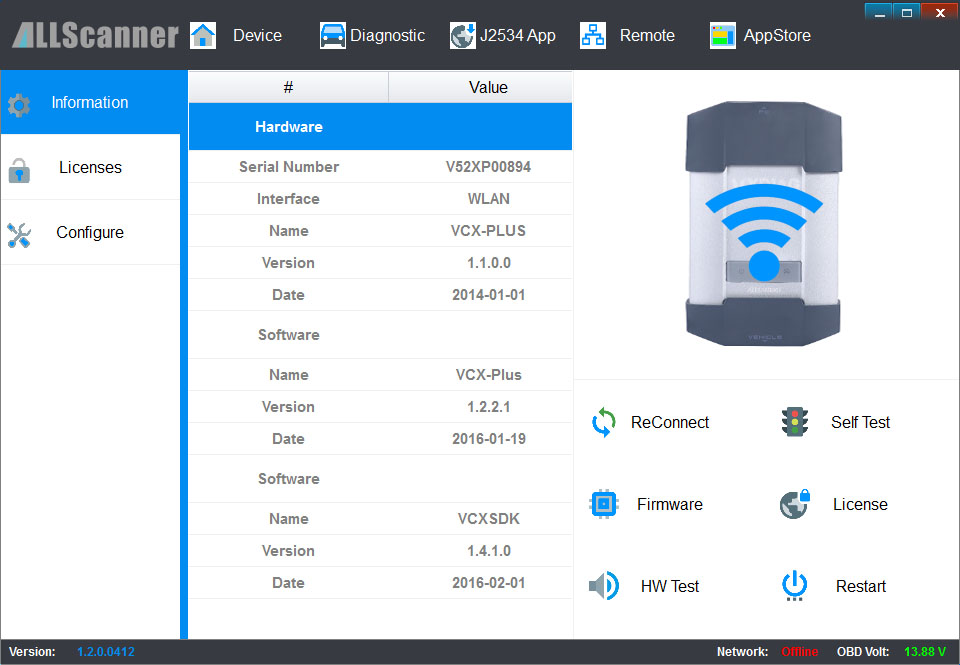The height and width of the screenshot is (665, 960).
Task: Select hardware date 2014-01-01
Action: (x=488, y=295)
